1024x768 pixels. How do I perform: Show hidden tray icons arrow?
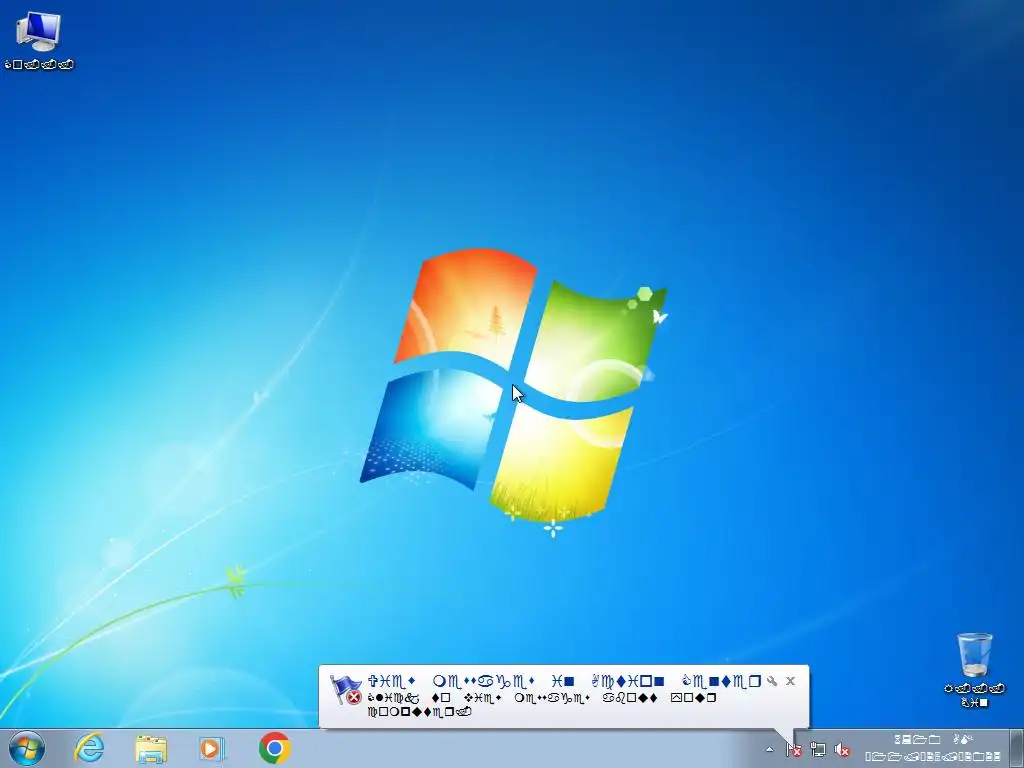click(x=769, y=750)
